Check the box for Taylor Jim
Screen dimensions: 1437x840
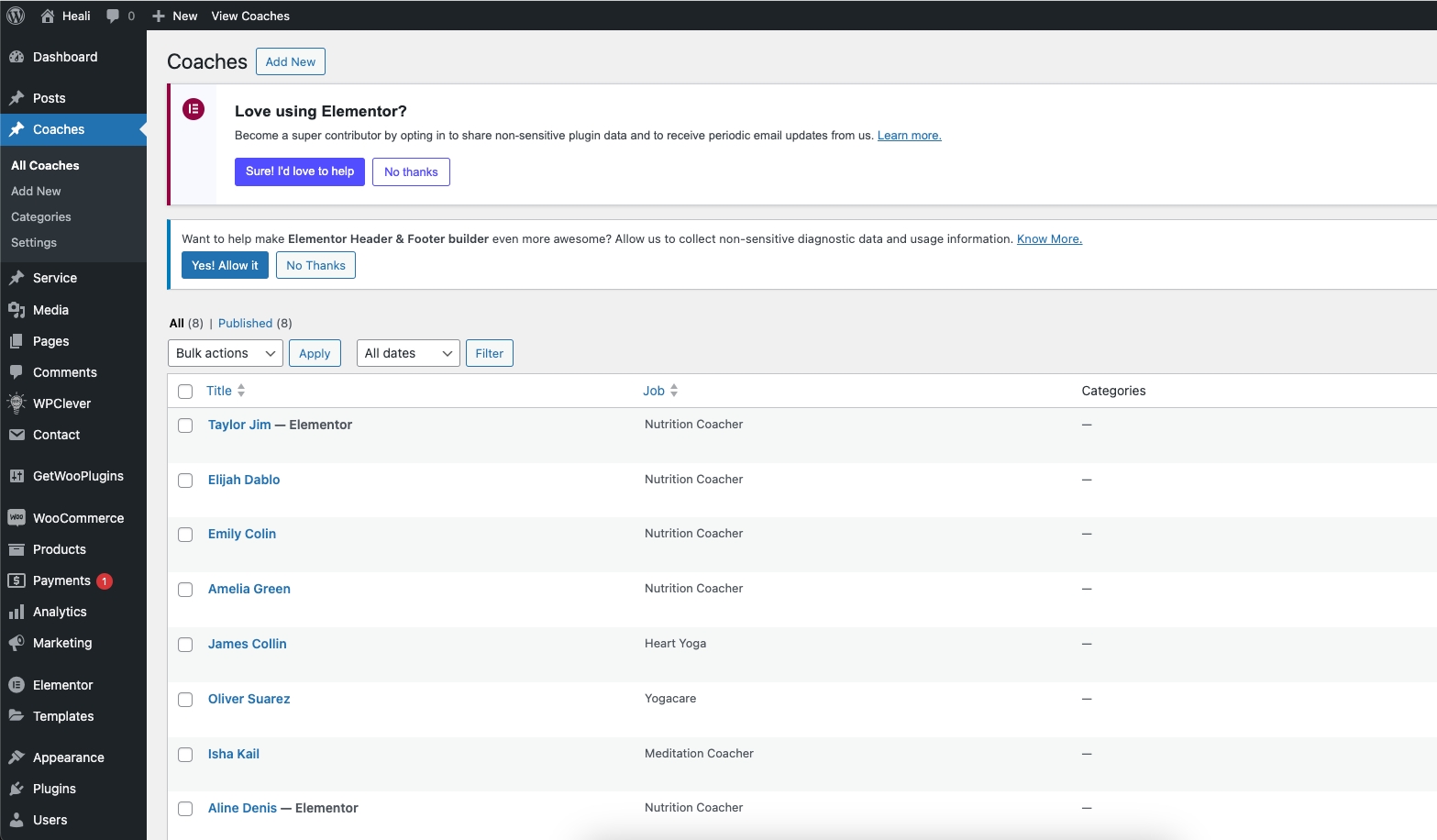point(185,426)
